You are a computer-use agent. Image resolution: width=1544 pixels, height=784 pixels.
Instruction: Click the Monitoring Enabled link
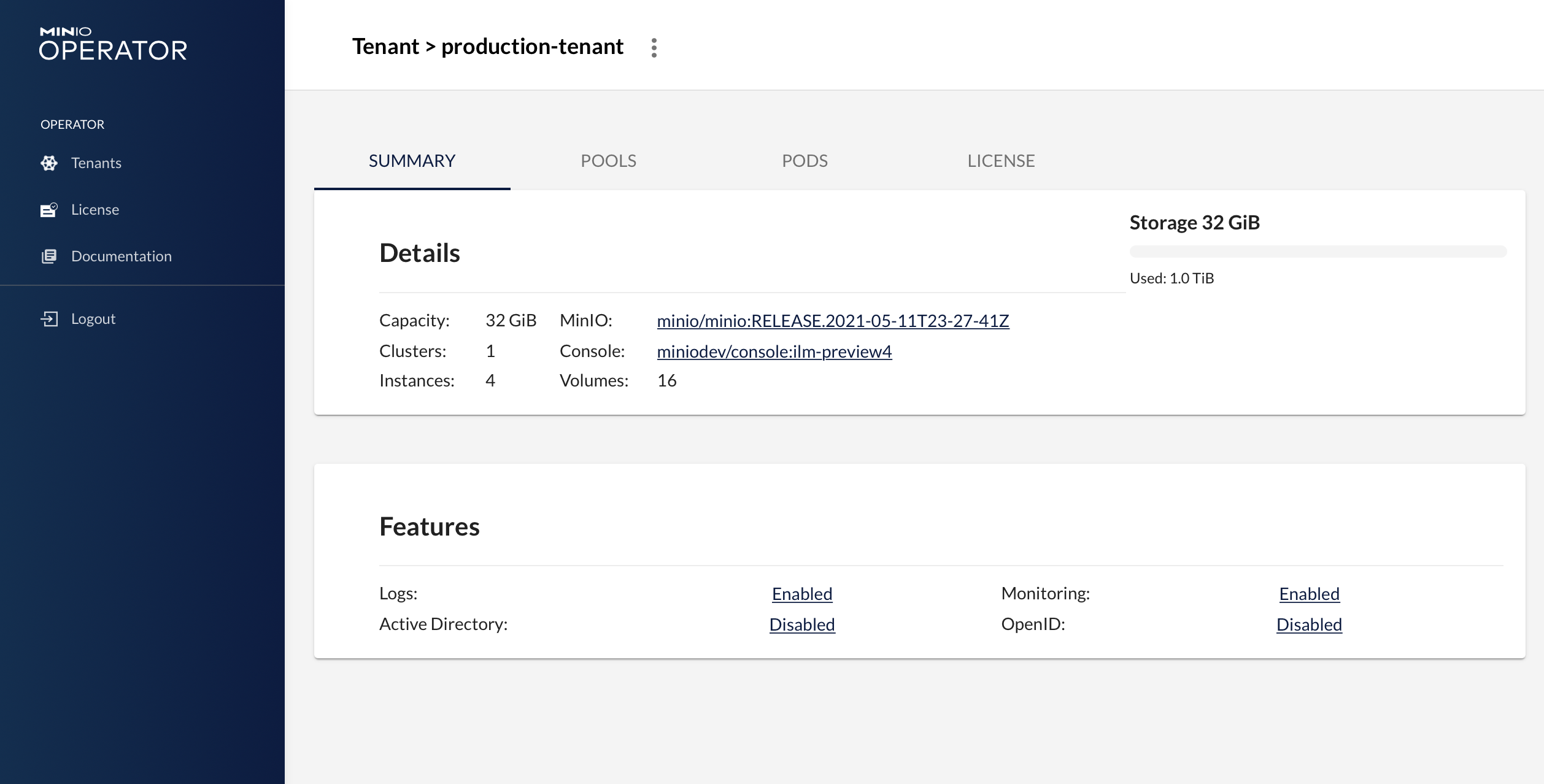(1310, 594)
